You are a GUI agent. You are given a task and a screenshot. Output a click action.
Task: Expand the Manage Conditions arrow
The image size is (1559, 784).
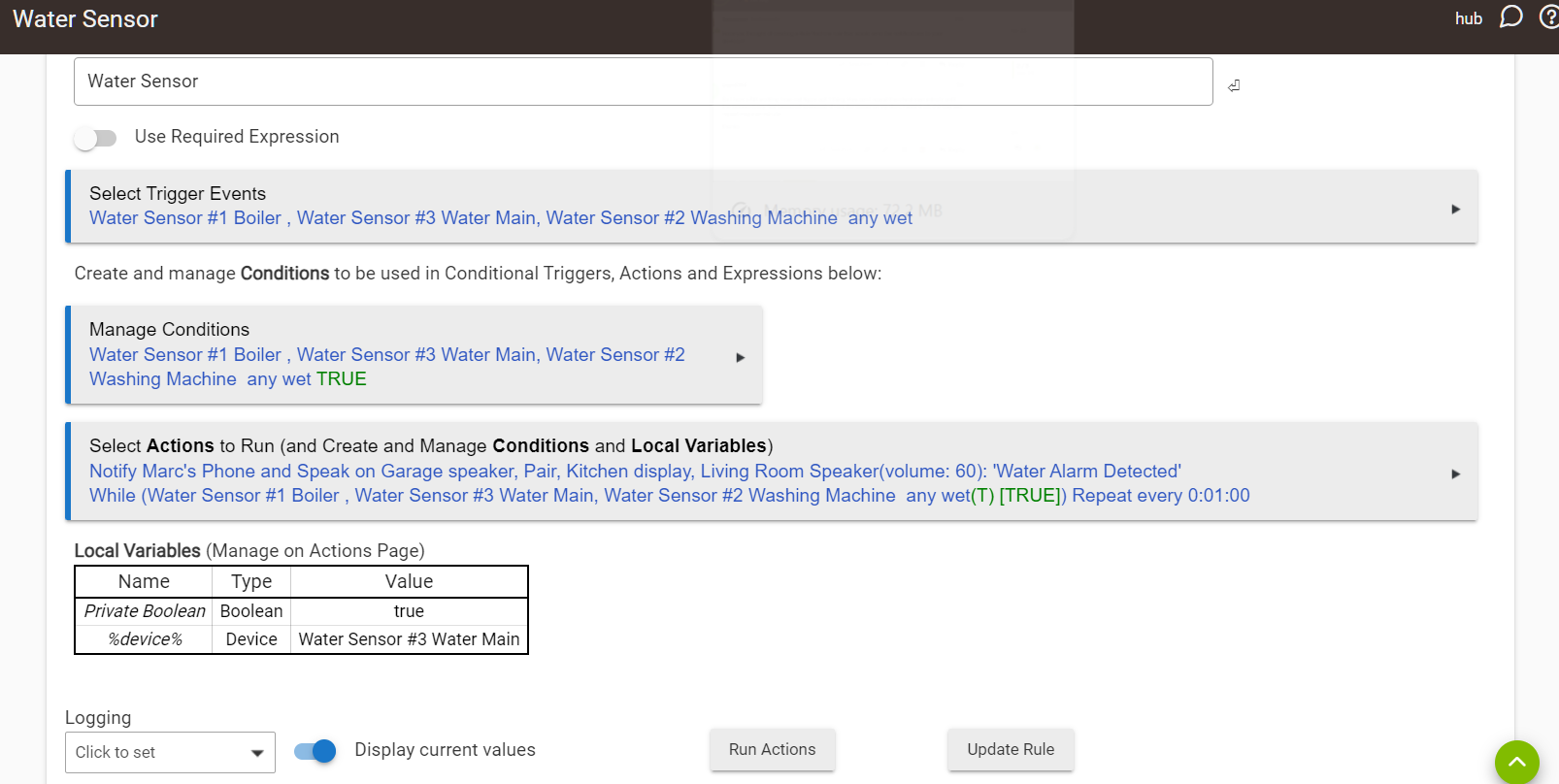740,357
